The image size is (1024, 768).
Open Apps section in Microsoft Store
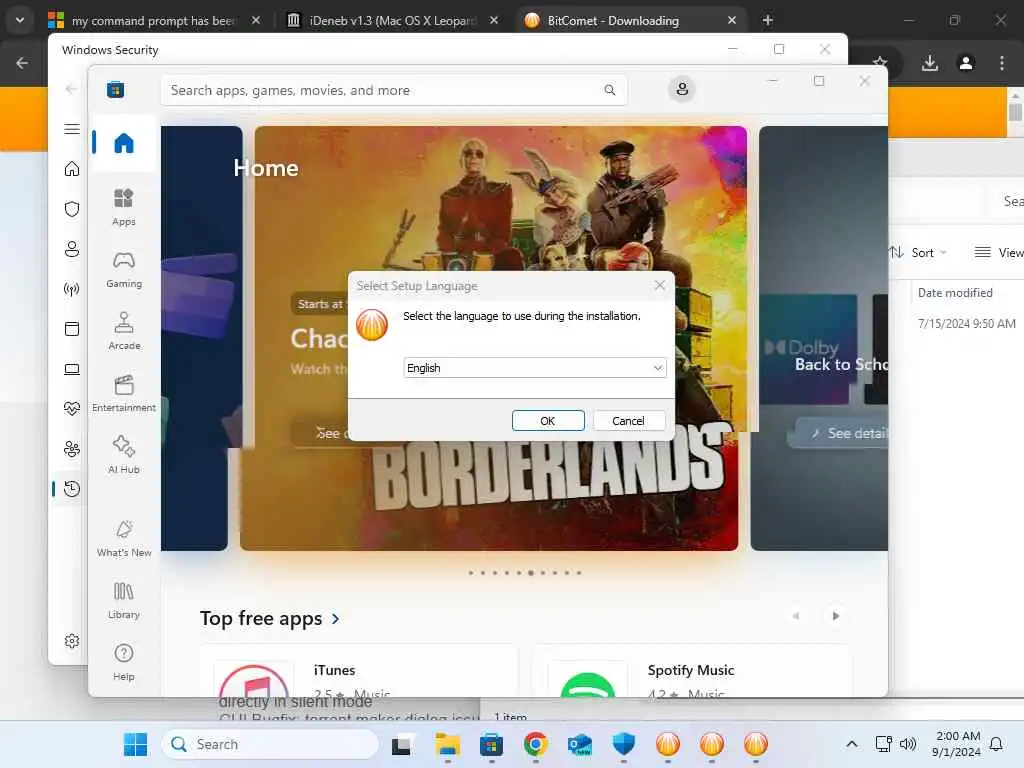pyautogui.click(x=124, y=208)
